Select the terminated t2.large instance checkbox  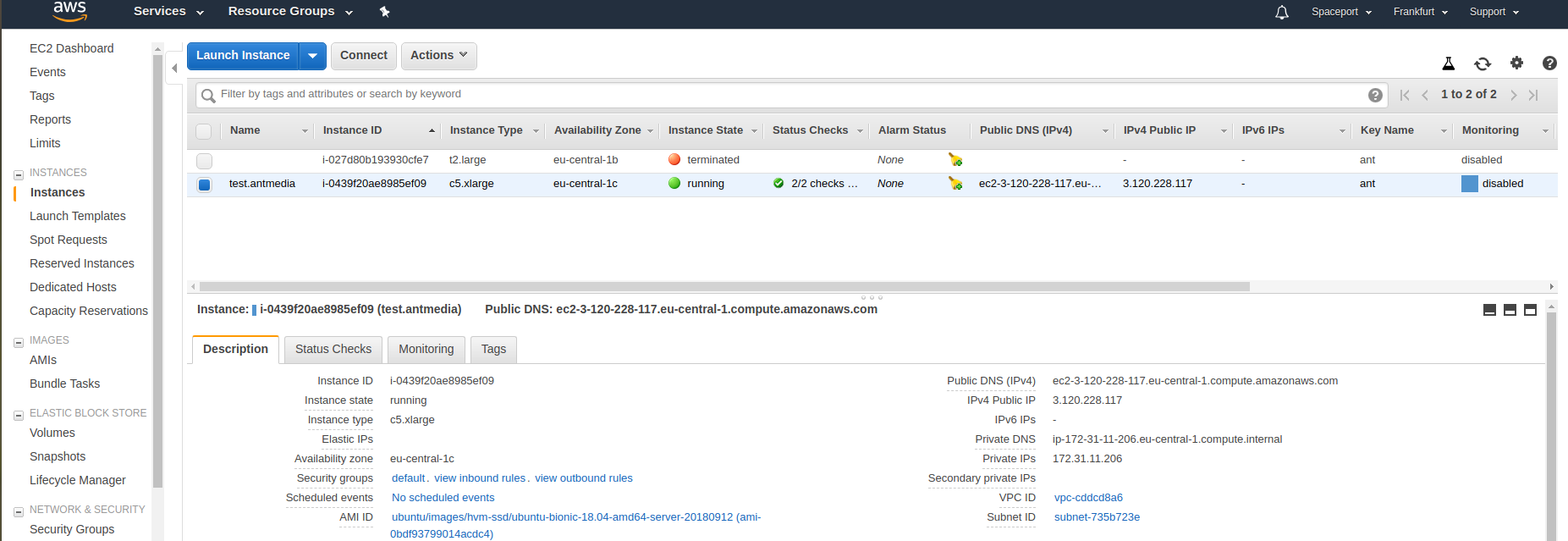pyautogui.click(x=204, y=160)
